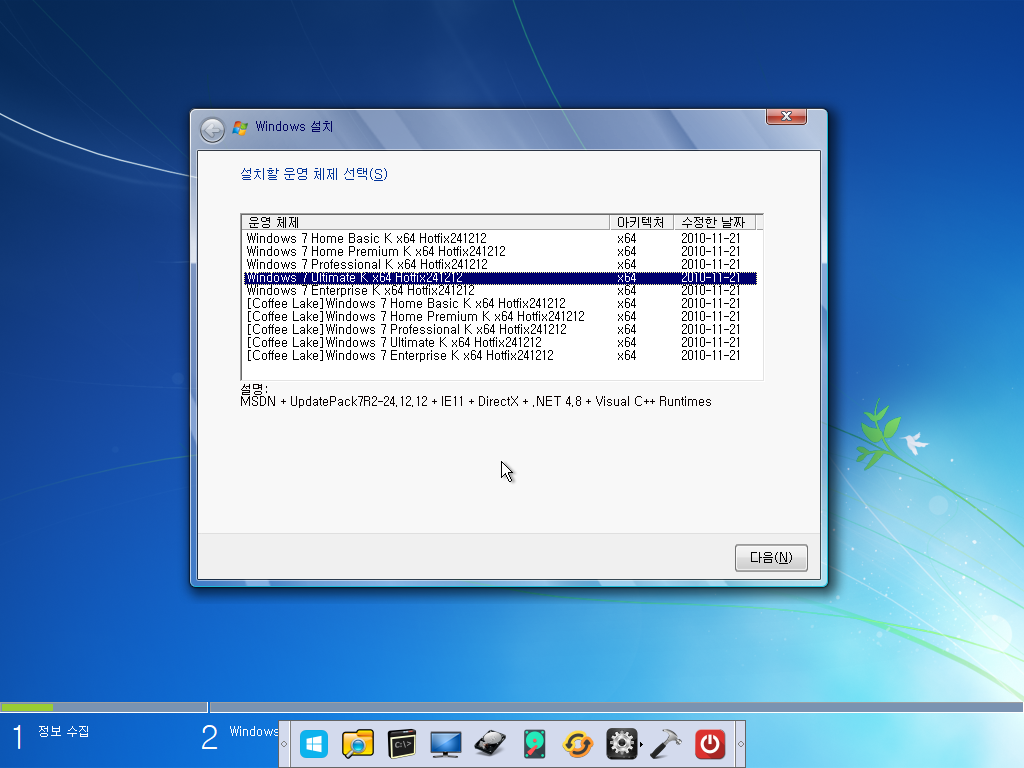1024x768 pixels.
Task: Launch the green disk partition tool icon
Action: [x=534, y=744]
